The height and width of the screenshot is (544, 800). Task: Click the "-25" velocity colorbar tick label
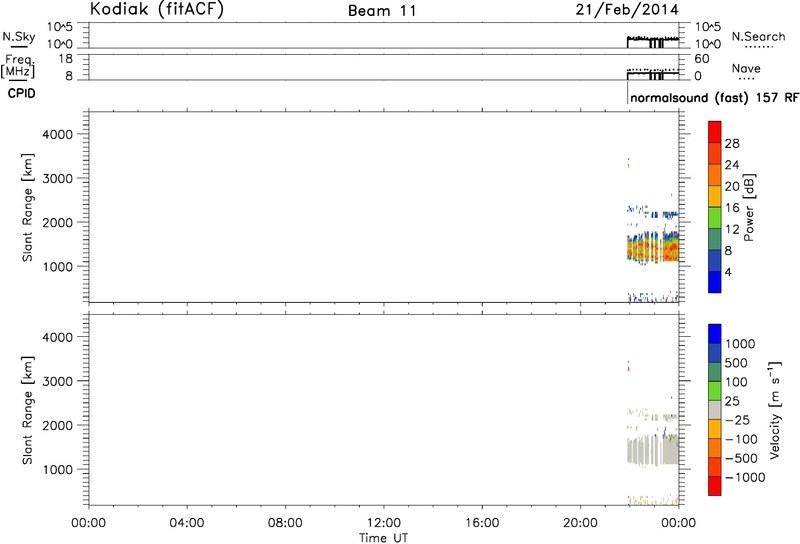[x=737, y=420]
